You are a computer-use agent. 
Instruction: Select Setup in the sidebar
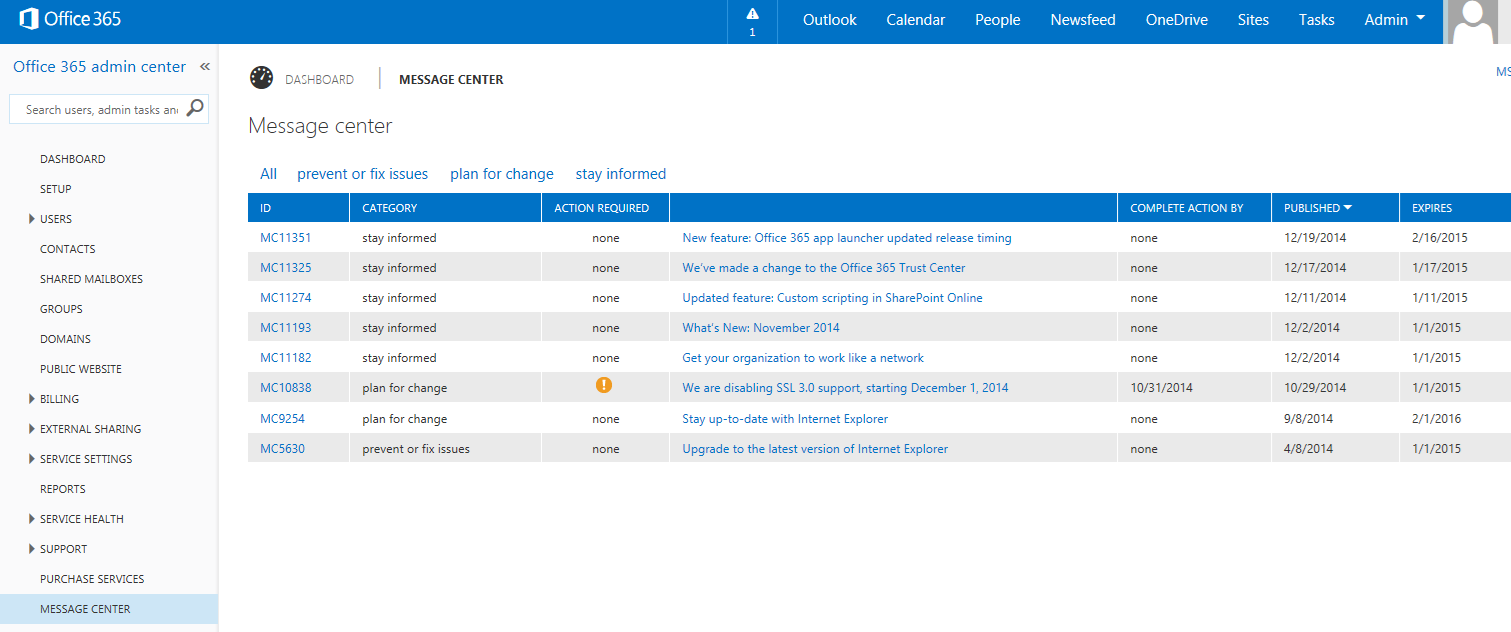tap(56, 189)
